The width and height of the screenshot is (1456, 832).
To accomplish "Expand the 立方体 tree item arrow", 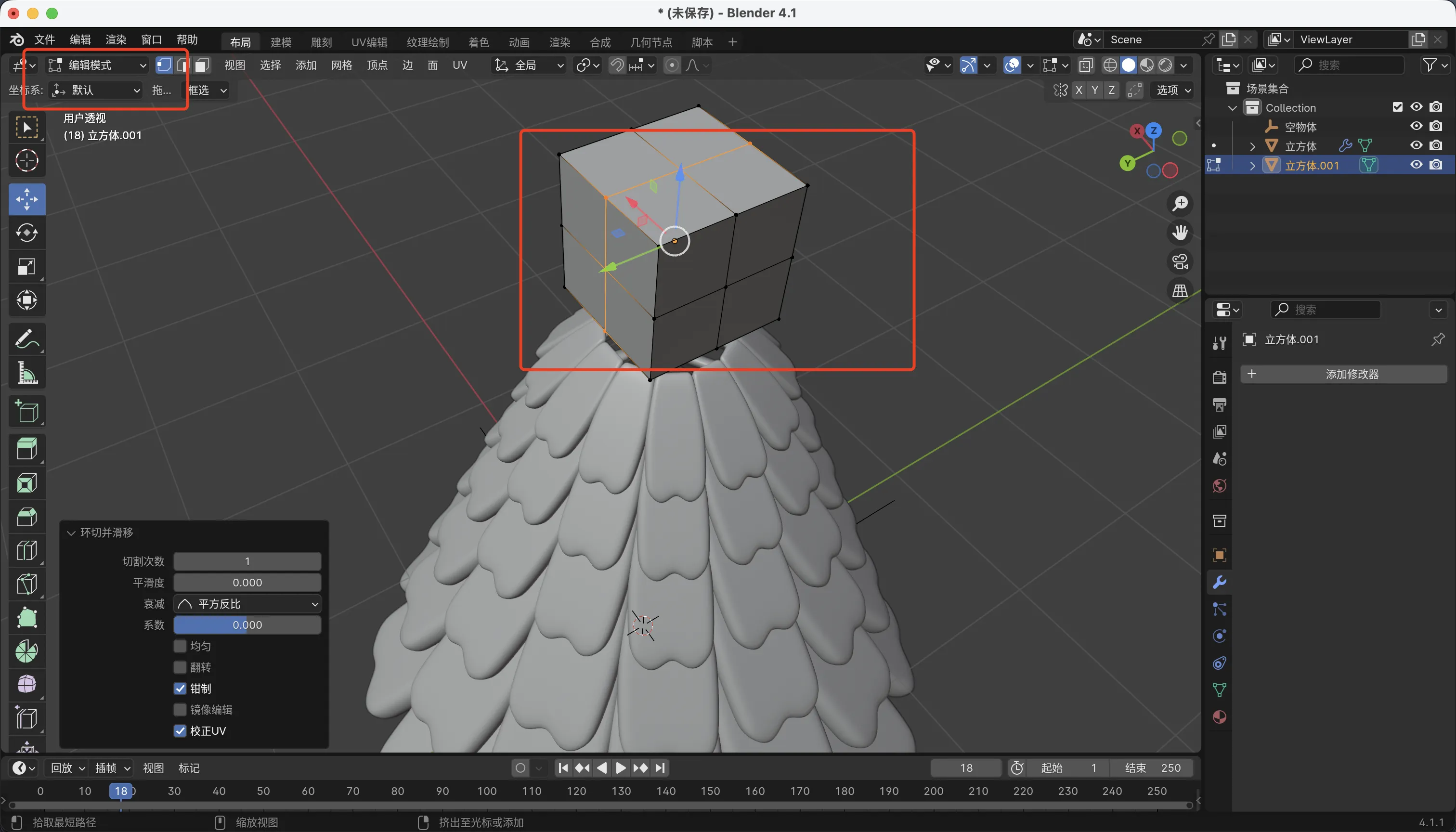I will [1252, 146].
